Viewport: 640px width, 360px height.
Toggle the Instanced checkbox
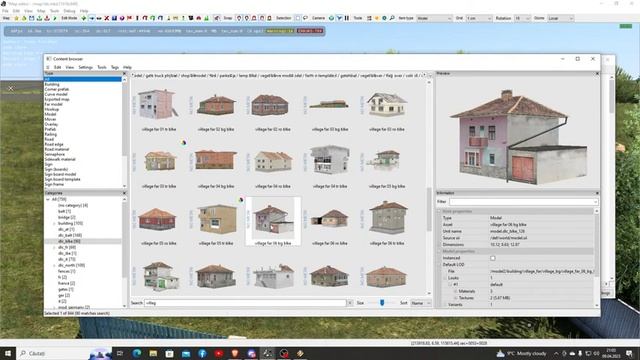point(493,258)
